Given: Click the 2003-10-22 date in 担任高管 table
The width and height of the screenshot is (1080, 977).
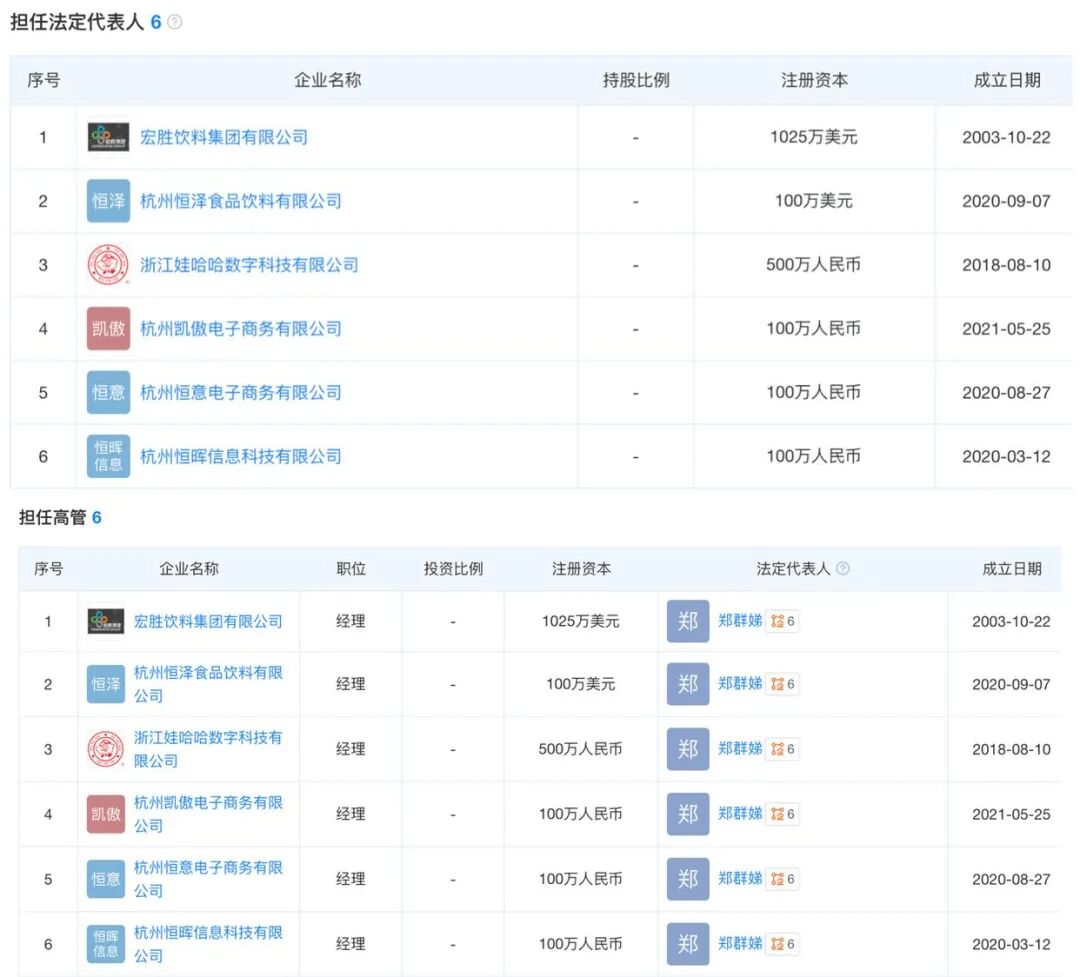Looking at the screenshot, I should pos(1011,621).
